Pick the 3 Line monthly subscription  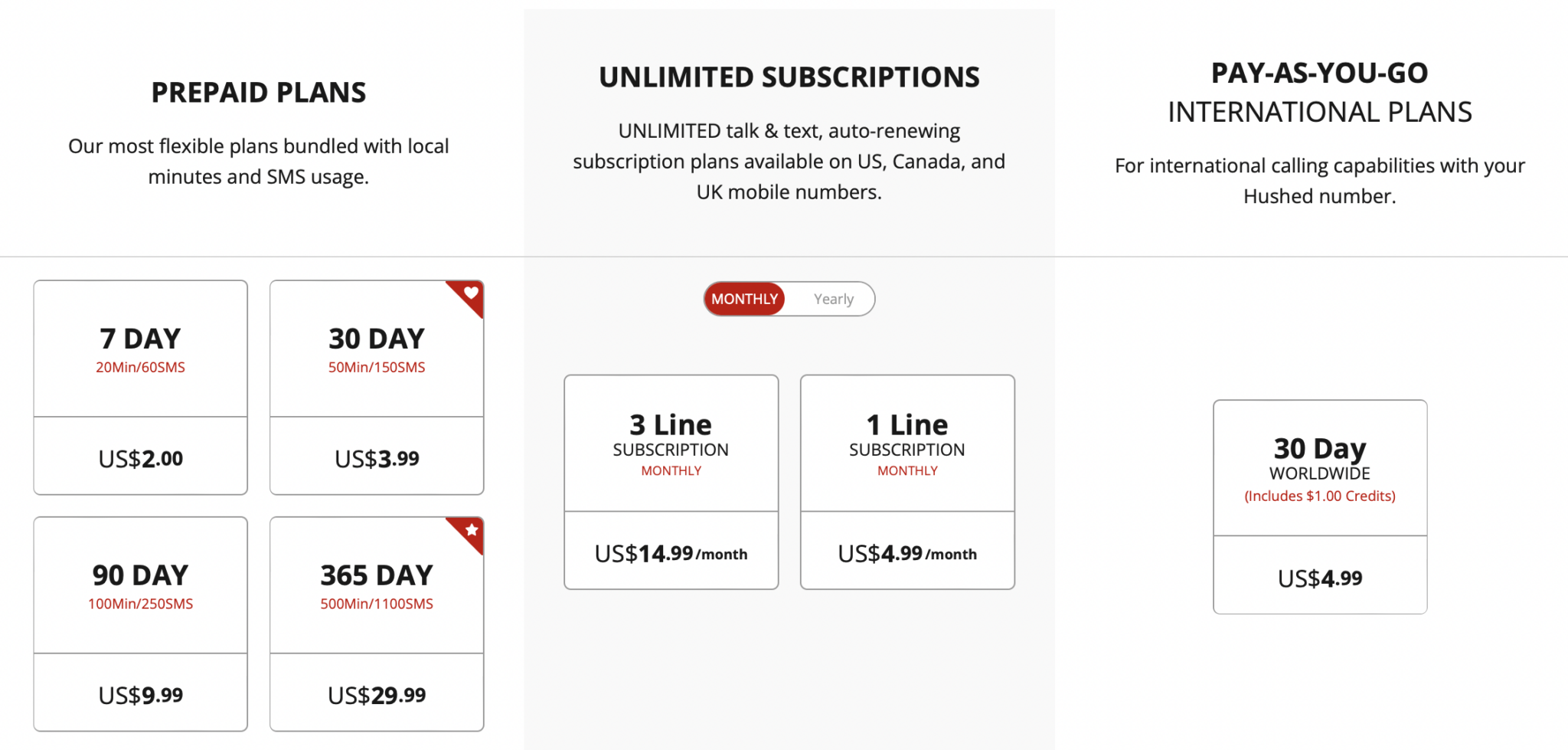click(x=671, y=444)
